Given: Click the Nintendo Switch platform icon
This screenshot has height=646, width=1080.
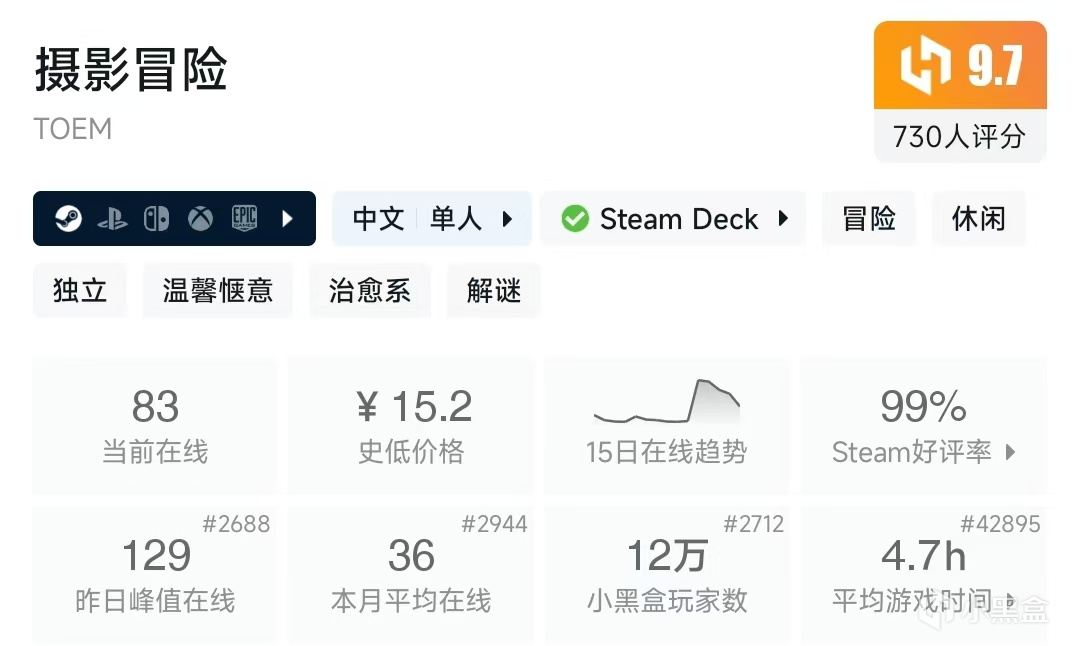Looking at the screenshot, I should pos(156,219).
